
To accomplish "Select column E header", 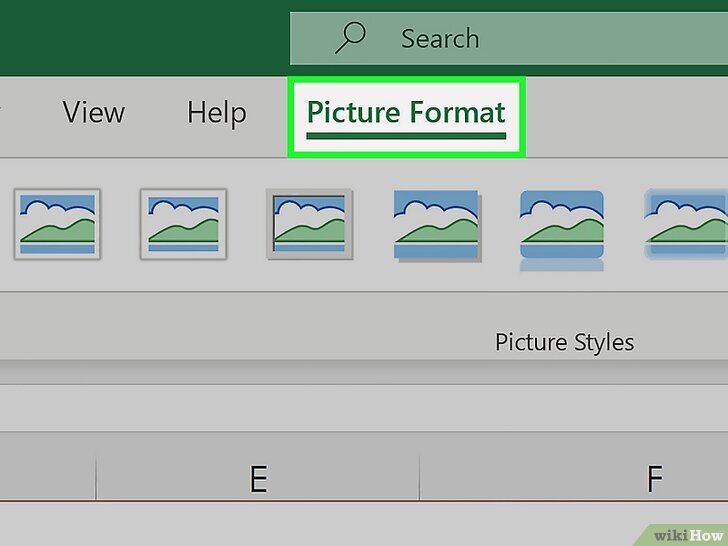I will (x=258, y=478).
